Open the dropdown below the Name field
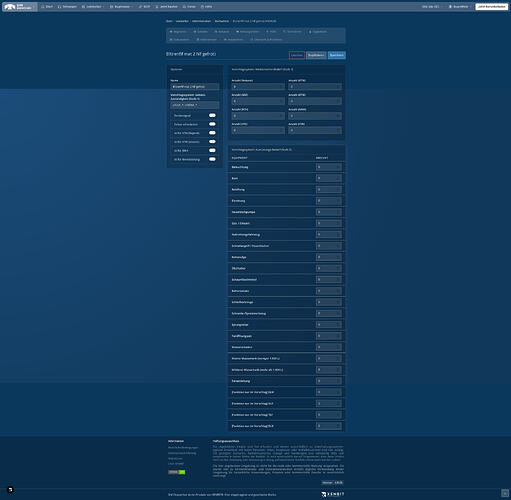Image resolution: width=511 pixels, height=500 pixels. [x=195, y=105]
